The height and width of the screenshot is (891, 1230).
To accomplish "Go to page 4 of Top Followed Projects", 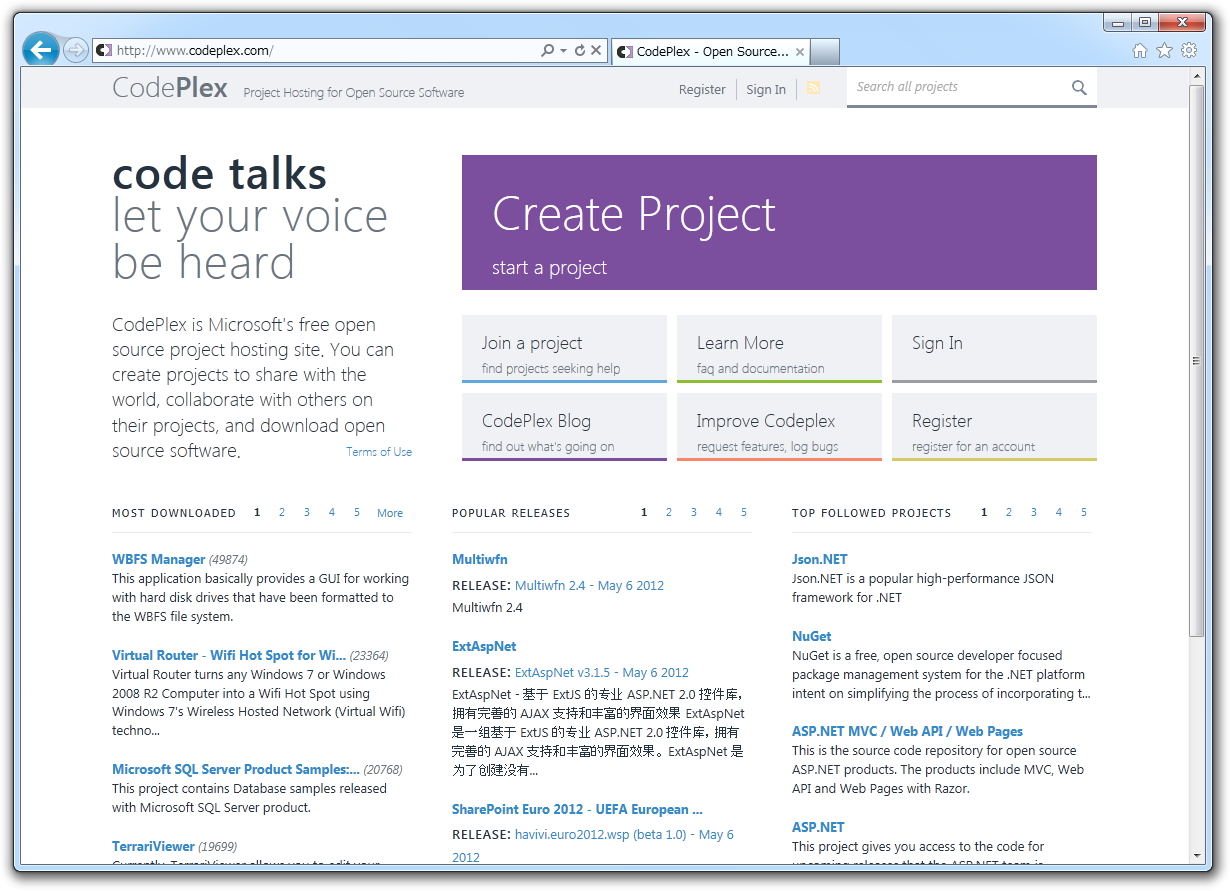I will (x=1059, y=512).
